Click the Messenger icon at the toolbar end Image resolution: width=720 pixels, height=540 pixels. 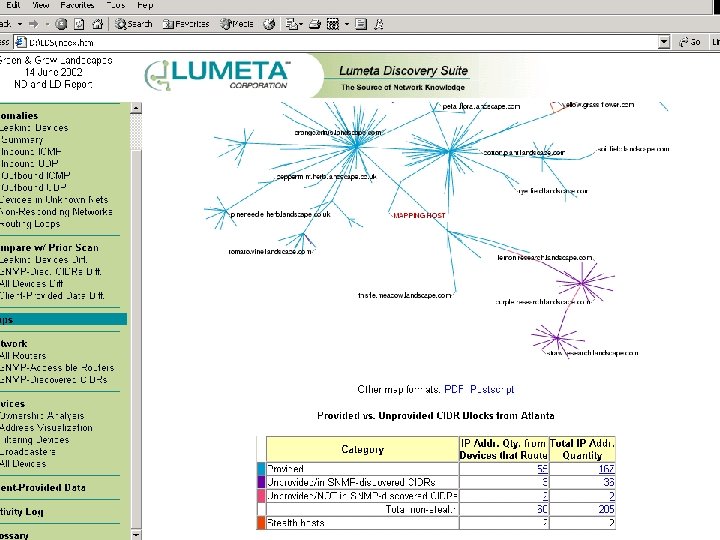click(x=379, y=24)
